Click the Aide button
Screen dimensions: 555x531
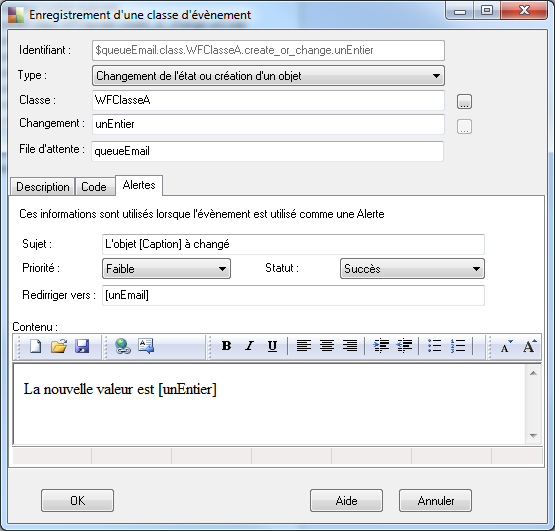click(347, 501)
